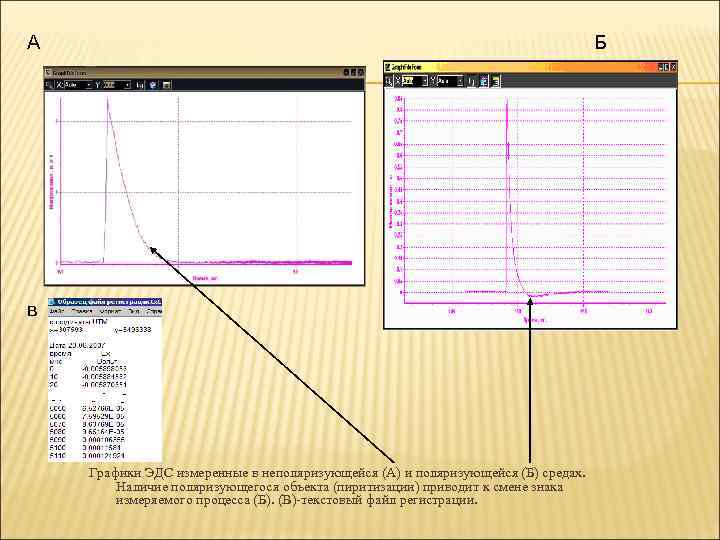Click the Lg scale button in graph window Б
This screenshot has height=540, width=720.
[x=471, y=81]
